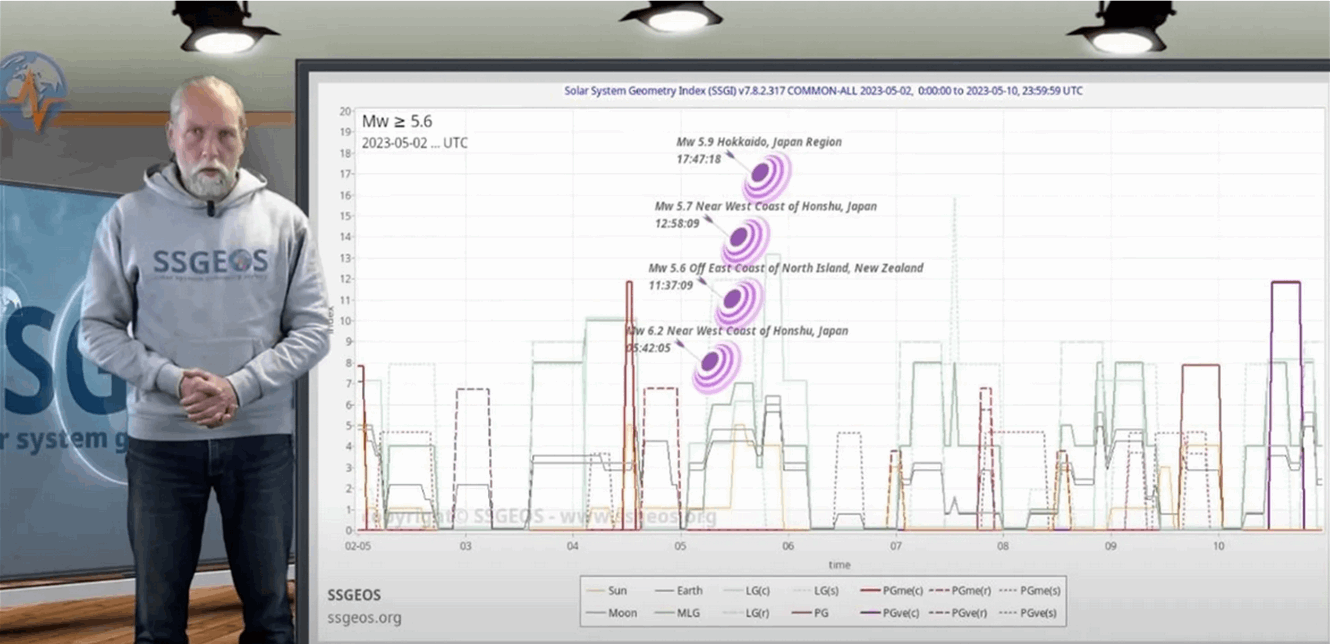Click the SSGEOS label below the chart
Screen dimensions: 1330x644
click(354, 595)
